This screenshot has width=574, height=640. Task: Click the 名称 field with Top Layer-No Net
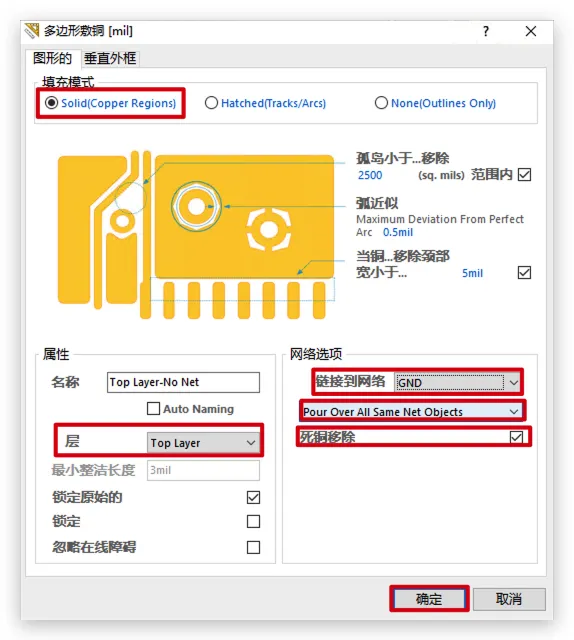[x=183, y=382]
